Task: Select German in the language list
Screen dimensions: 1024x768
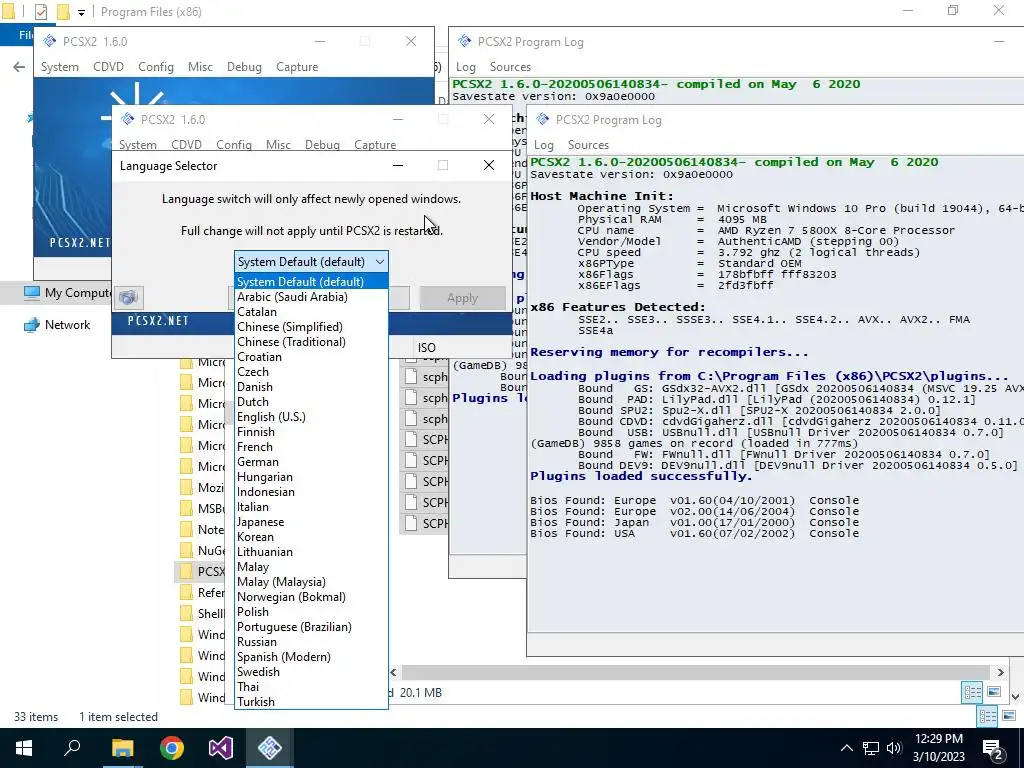Action: [x=312, y=462]
